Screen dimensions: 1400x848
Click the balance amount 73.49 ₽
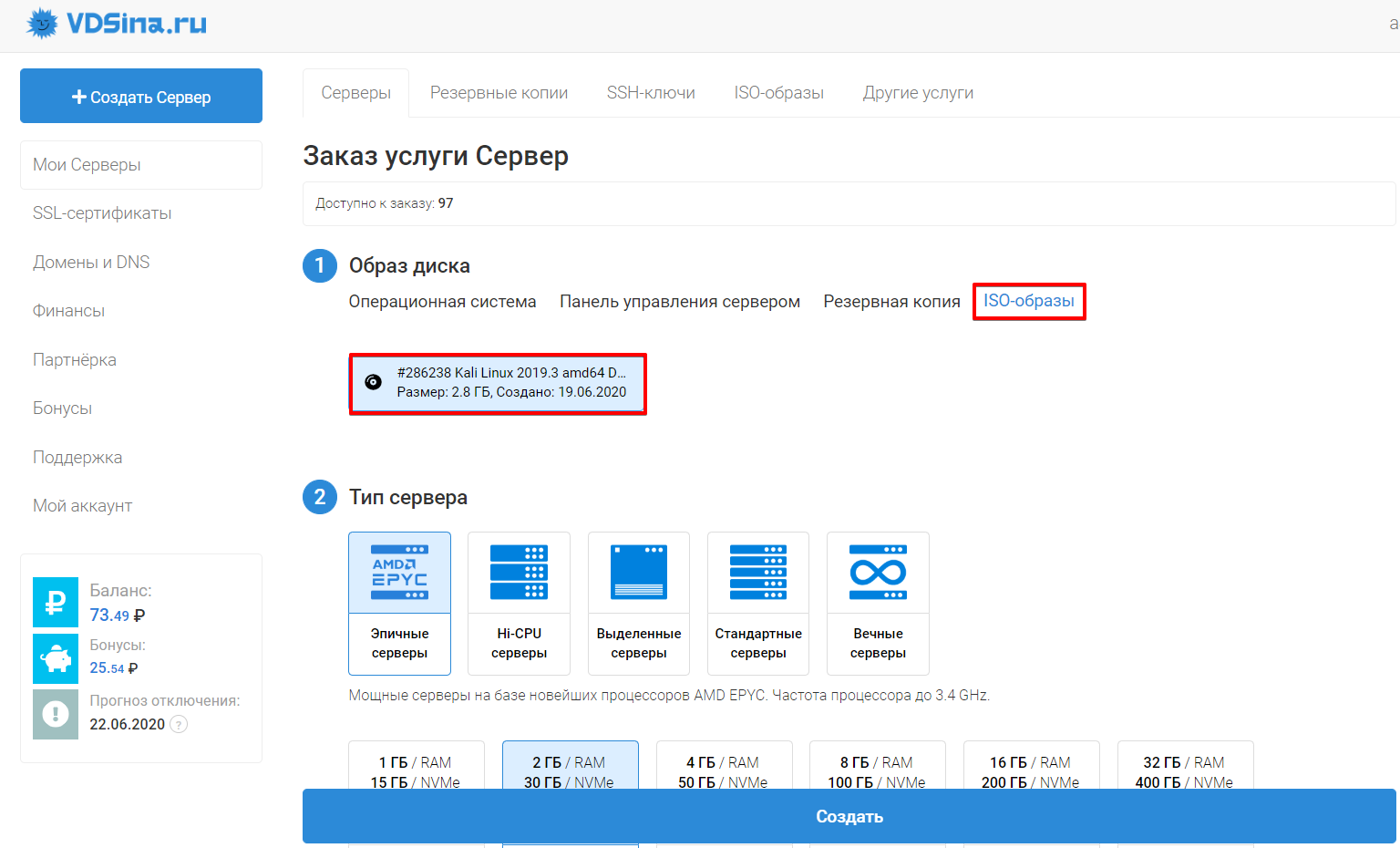pyautogui.click(x=118, y=615)
